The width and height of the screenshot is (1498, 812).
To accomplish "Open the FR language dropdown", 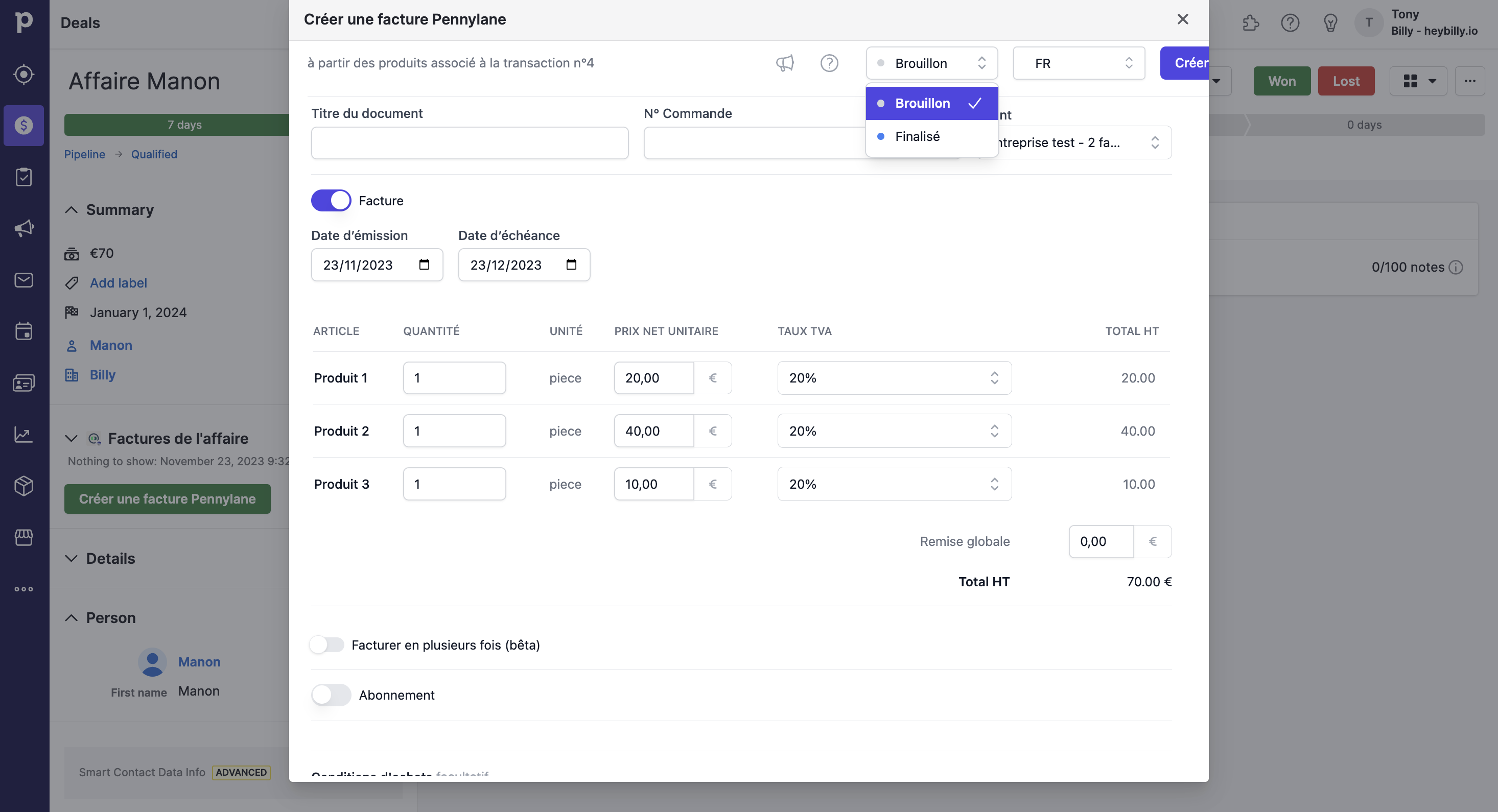I will click(x=1079, y=63).
